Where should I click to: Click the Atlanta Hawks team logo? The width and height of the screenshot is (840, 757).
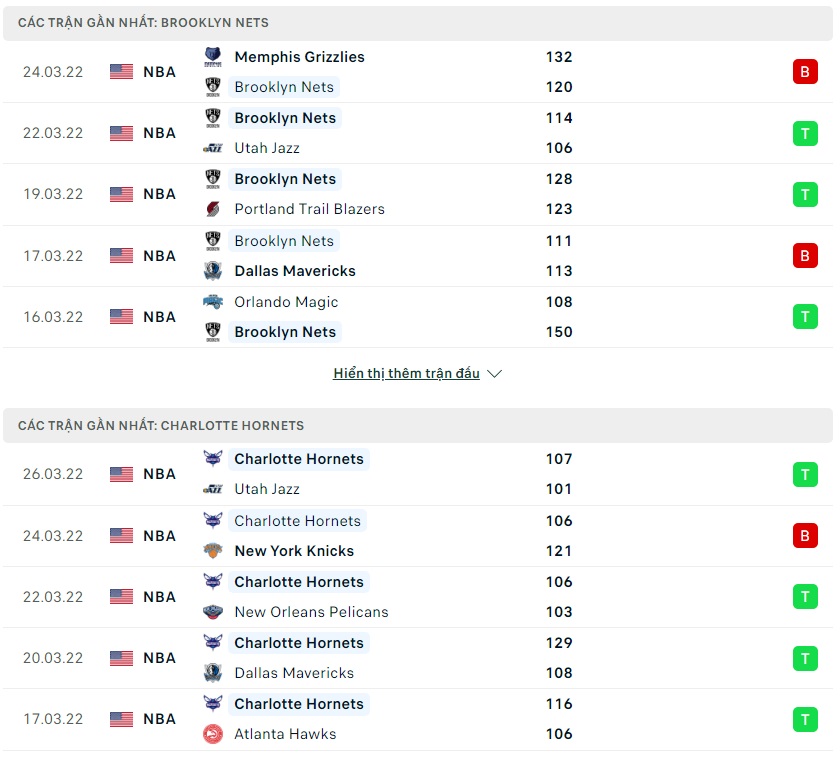point(213,734)
